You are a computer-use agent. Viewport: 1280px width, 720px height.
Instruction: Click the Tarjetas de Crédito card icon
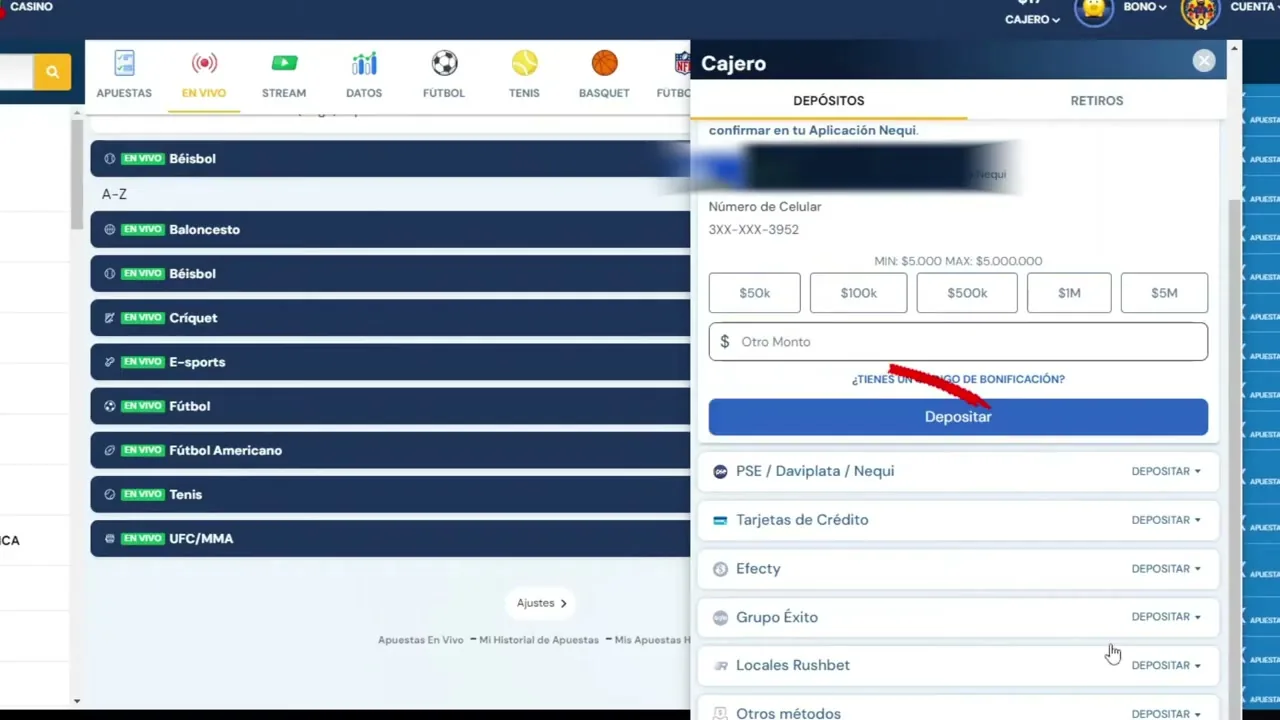[x=720, y=520]
